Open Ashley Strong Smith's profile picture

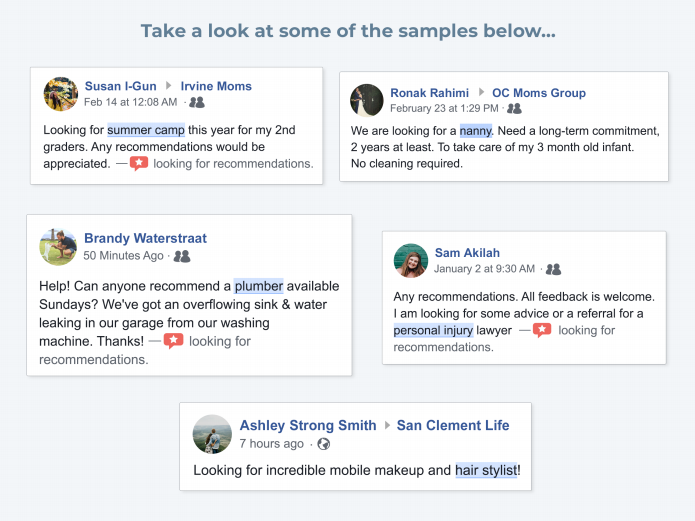click(x=212, y=434)
